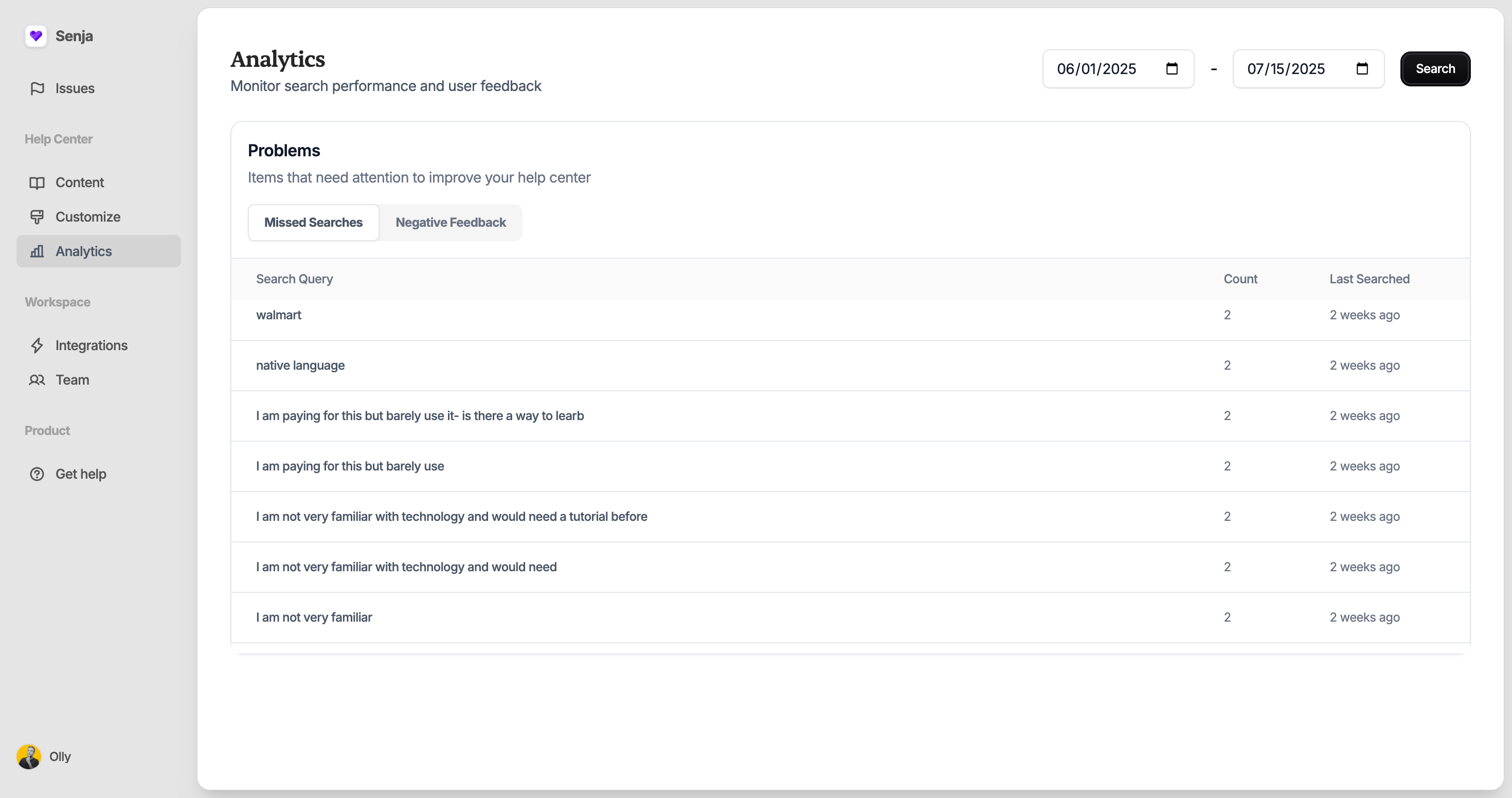The height and width of the screenshot is (798, 1512).
Task: Open Olly's profile avatar
Action: [x=29, y=756]
